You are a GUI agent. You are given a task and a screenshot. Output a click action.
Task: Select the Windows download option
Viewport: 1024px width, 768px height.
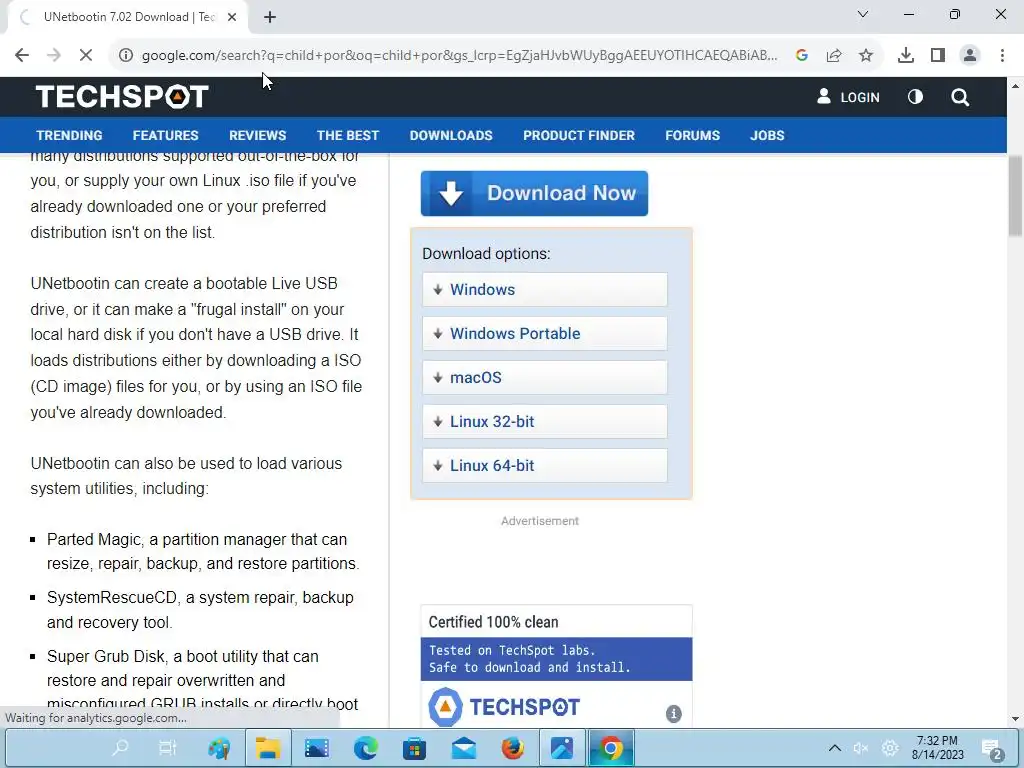pos(545,289)
